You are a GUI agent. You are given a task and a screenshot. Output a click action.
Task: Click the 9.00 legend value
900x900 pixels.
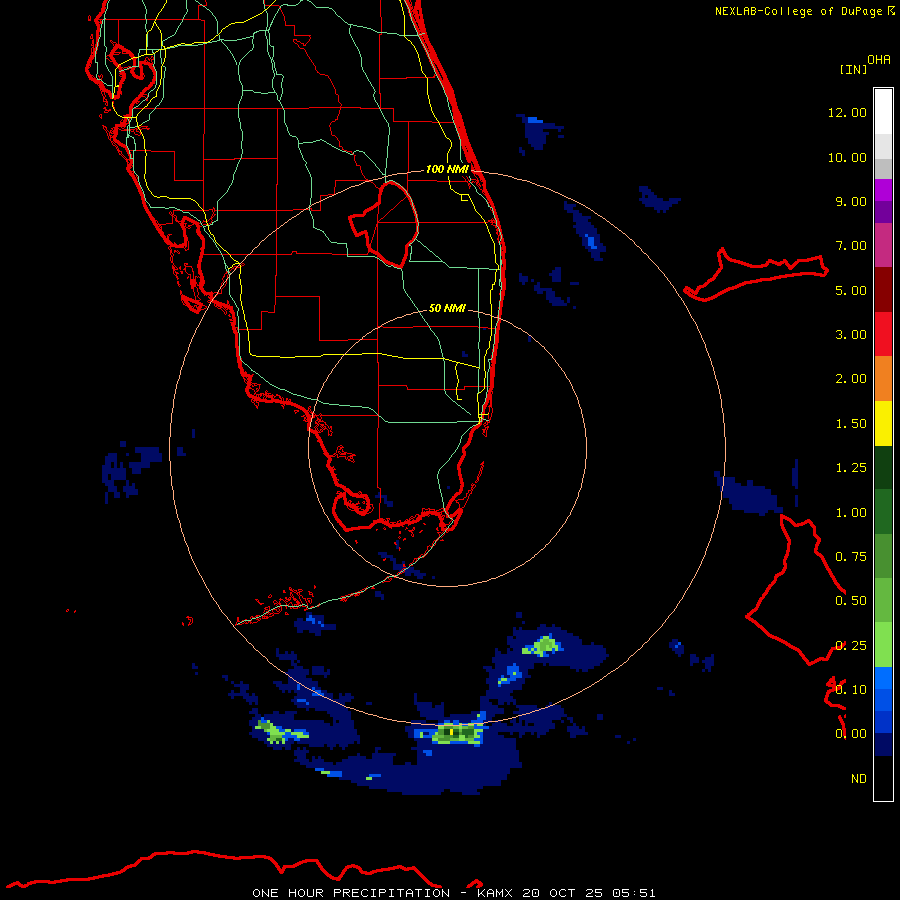click(x=851, y=201)
